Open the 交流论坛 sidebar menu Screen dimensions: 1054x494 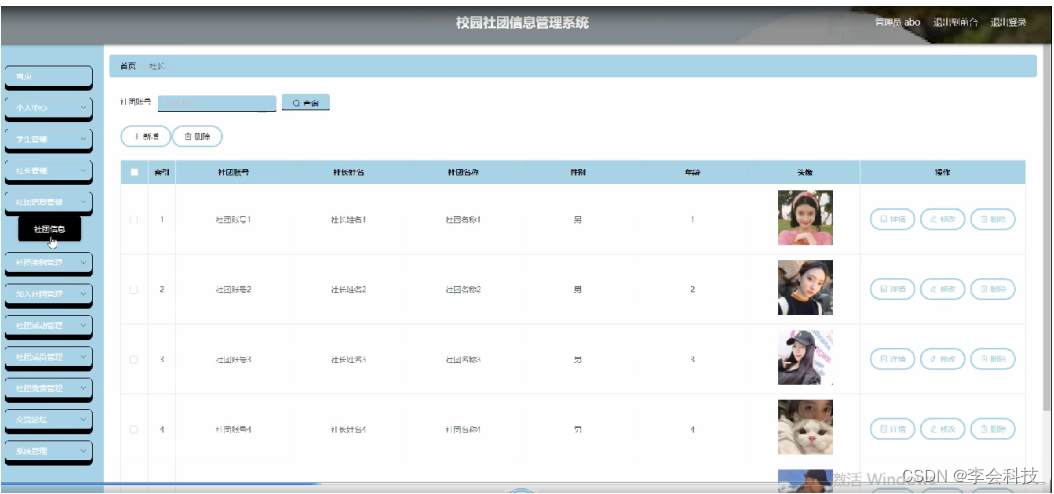point(48,419)
